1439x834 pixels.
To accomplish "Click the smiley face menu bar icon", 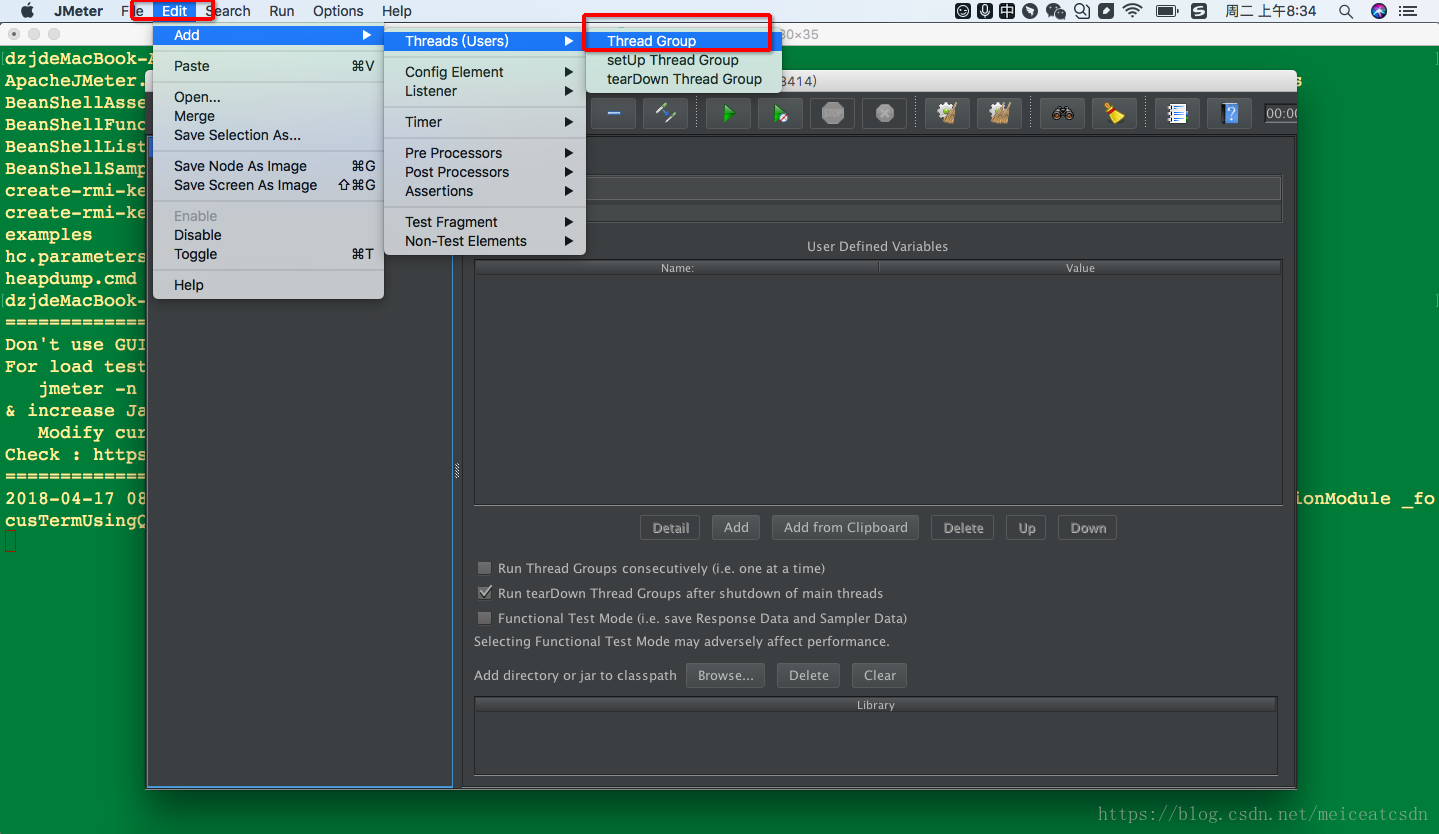I will tap(963, 11).
